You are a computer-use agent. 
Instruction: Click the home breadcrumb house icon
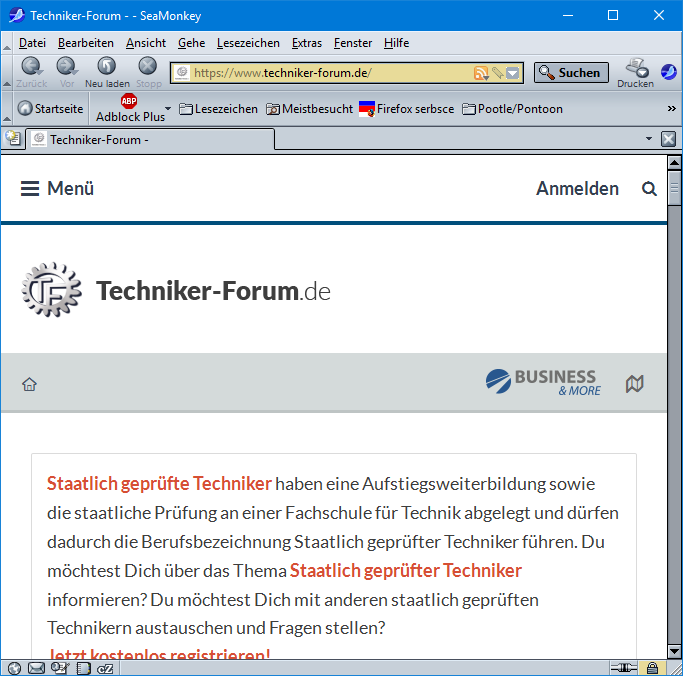pyautogui.click(x=30, y=384)
